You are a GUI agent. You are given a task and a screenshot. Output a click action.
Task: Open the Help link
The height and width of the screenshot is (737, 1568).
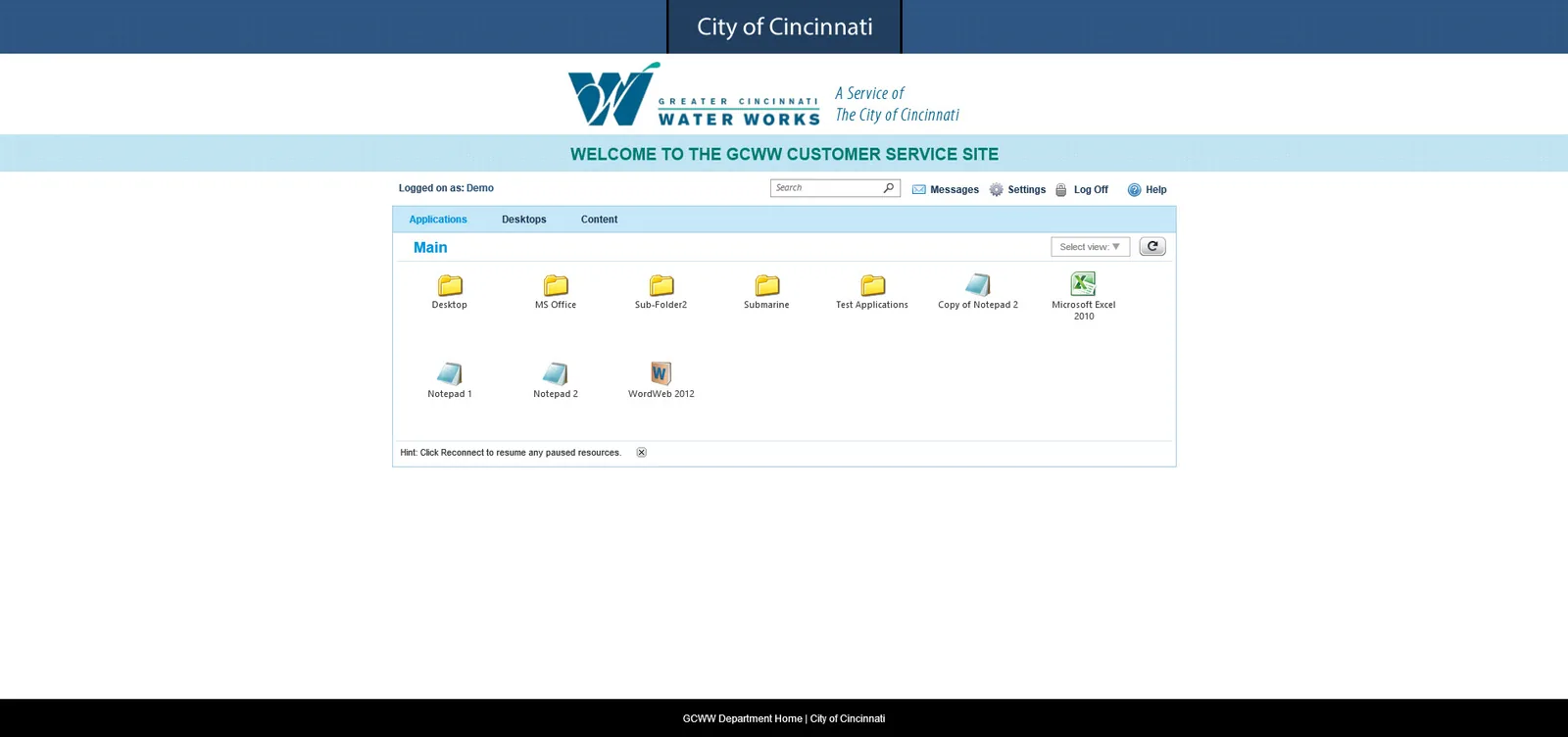click(1156, 190)
